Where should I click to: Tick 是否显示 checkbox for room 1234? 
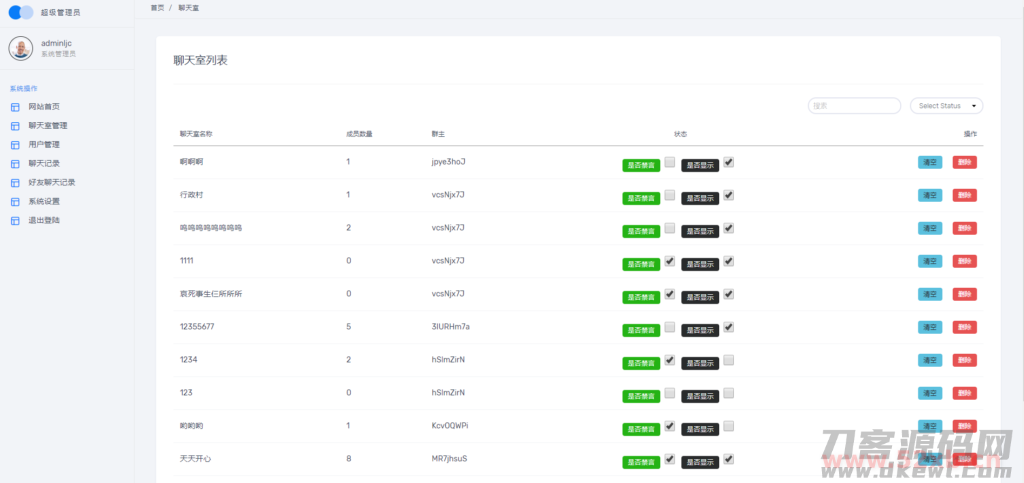tap(729, 360)
